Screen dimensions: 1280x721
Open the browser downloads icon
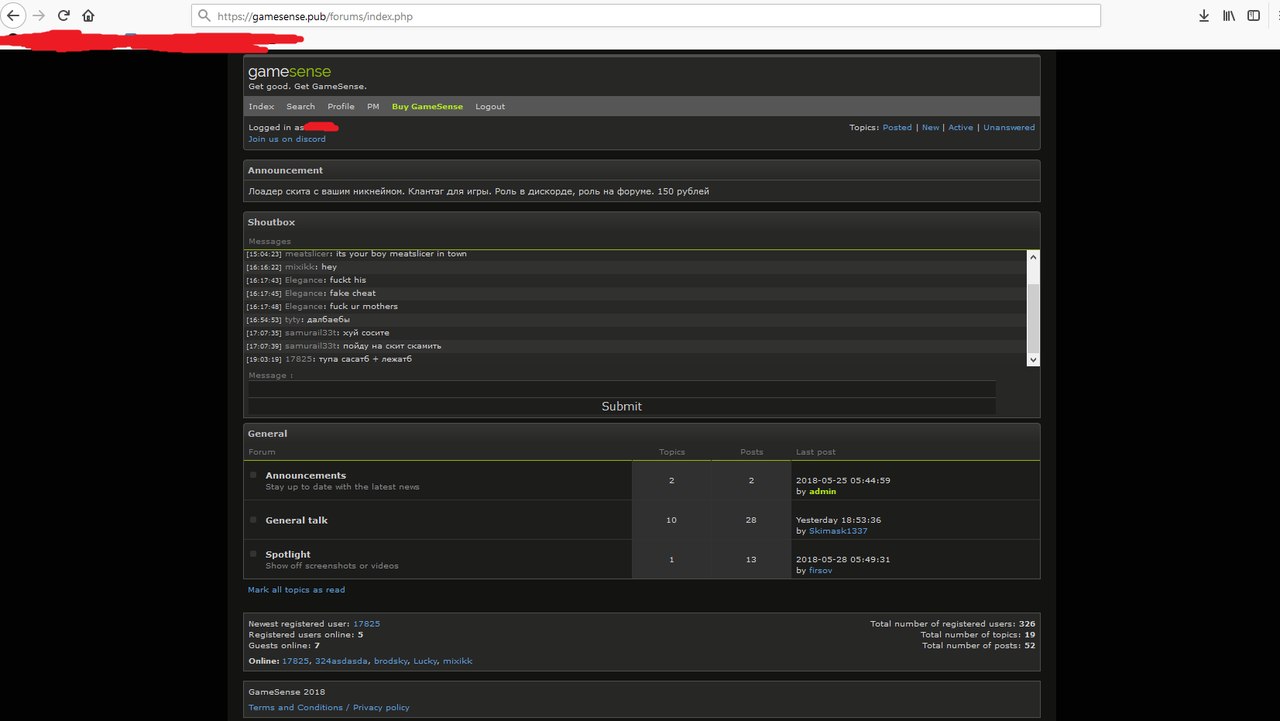point(1204,16)
